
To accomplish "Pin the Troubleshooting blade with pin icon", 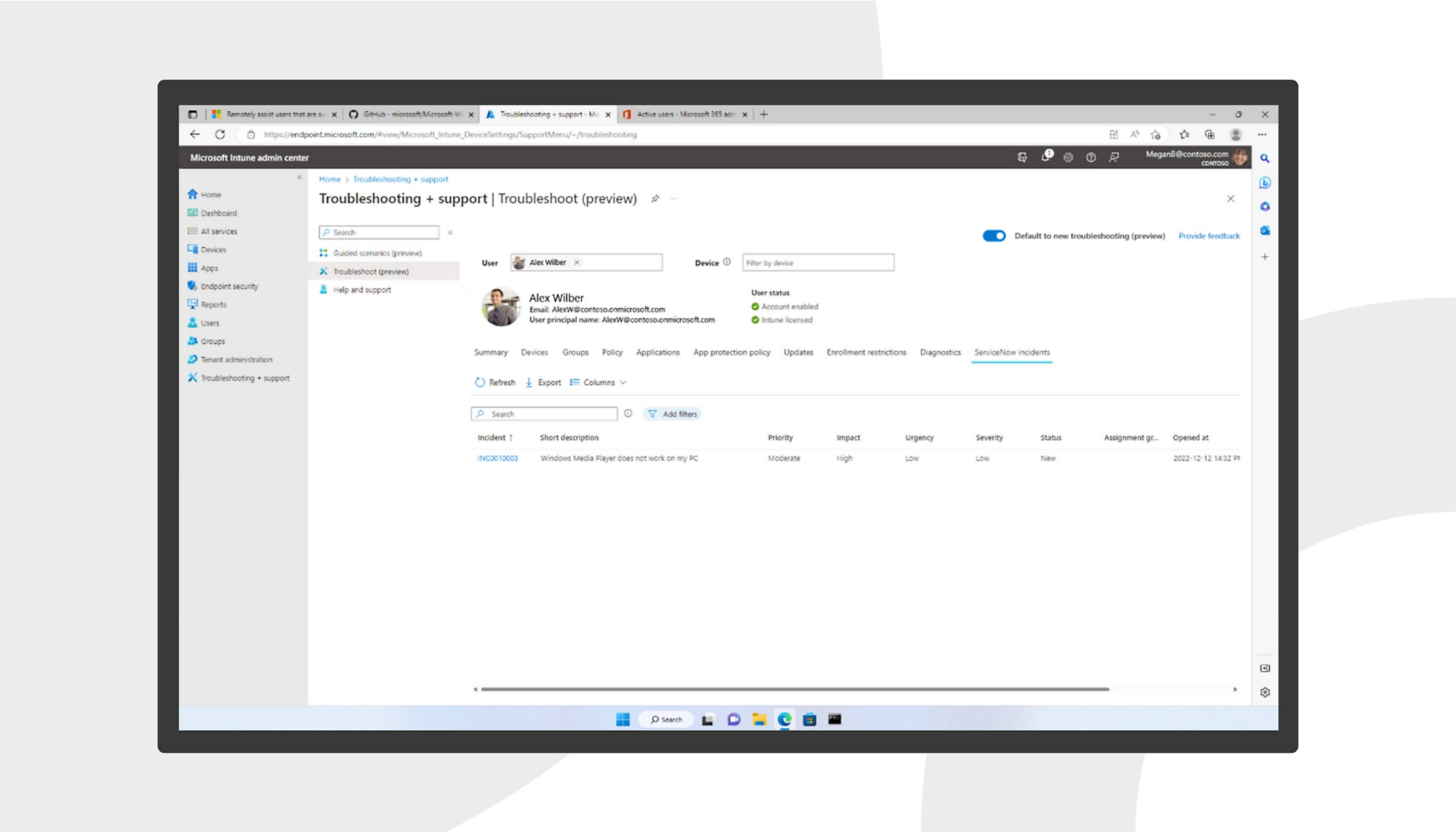I will [655, 199].
